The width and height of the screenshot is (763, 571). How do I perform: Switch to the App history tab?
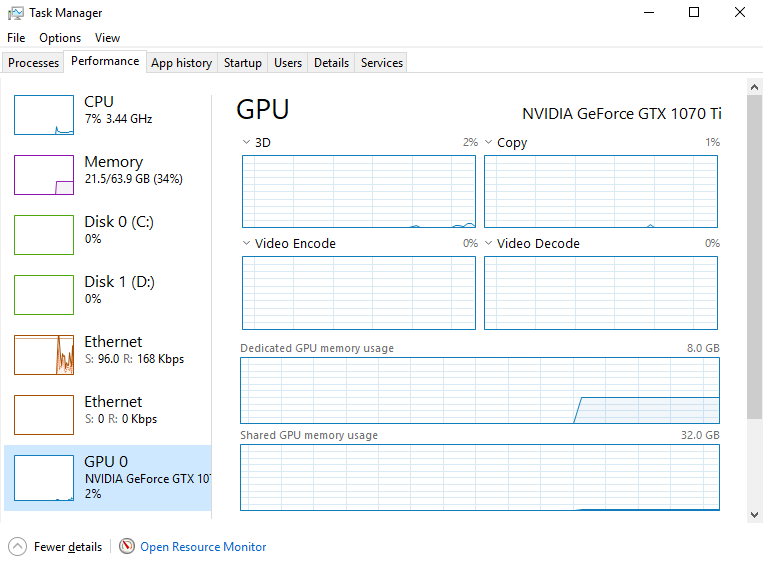coord(182,63)
